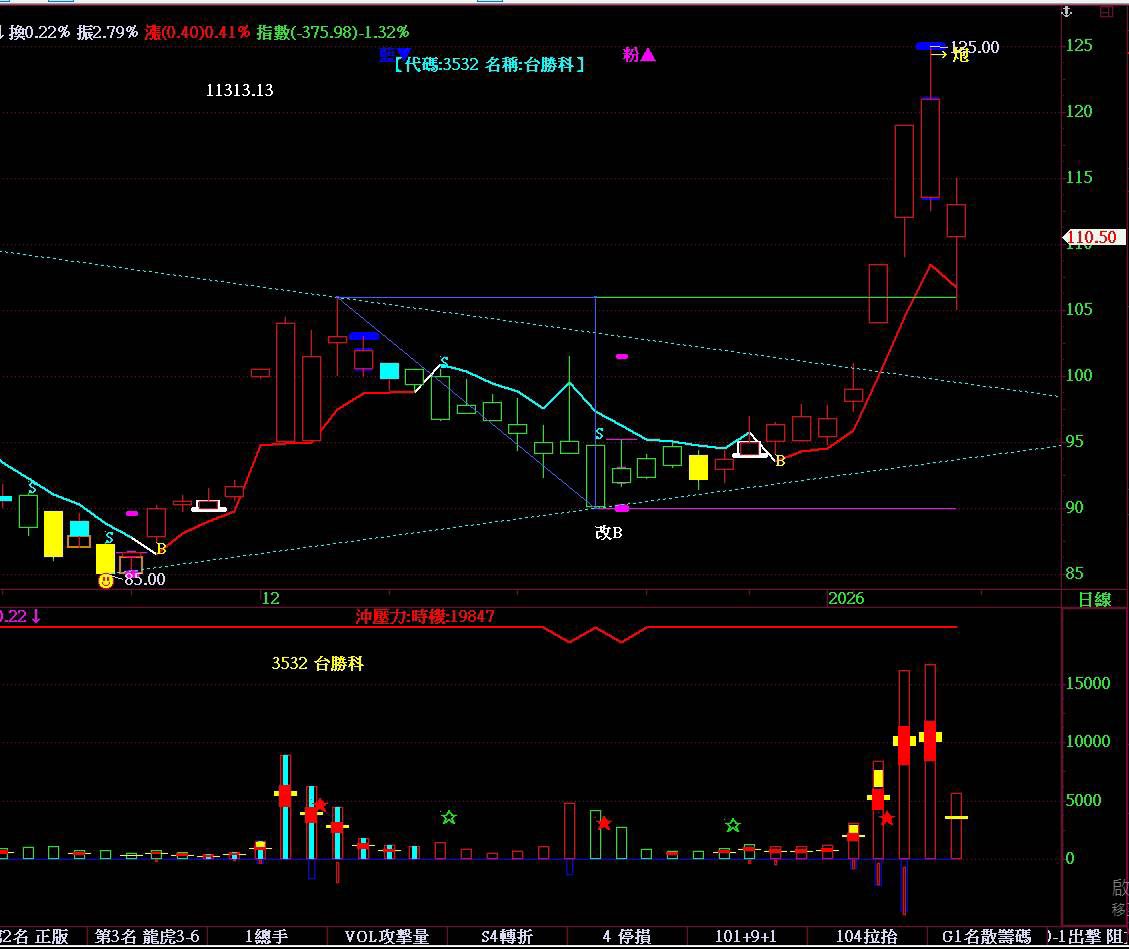Click the blue 藍 down-triangle marker
The height and width of the screenshot is (949, 1129).
click(395, 54)
